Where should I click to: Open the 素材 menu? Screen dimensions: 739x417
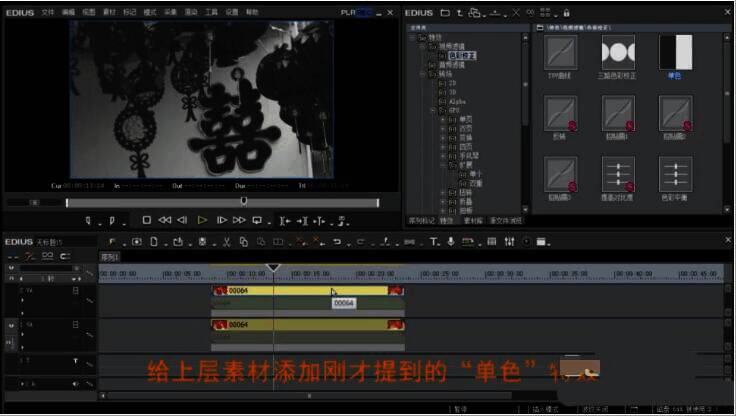(x=109, y=12)
